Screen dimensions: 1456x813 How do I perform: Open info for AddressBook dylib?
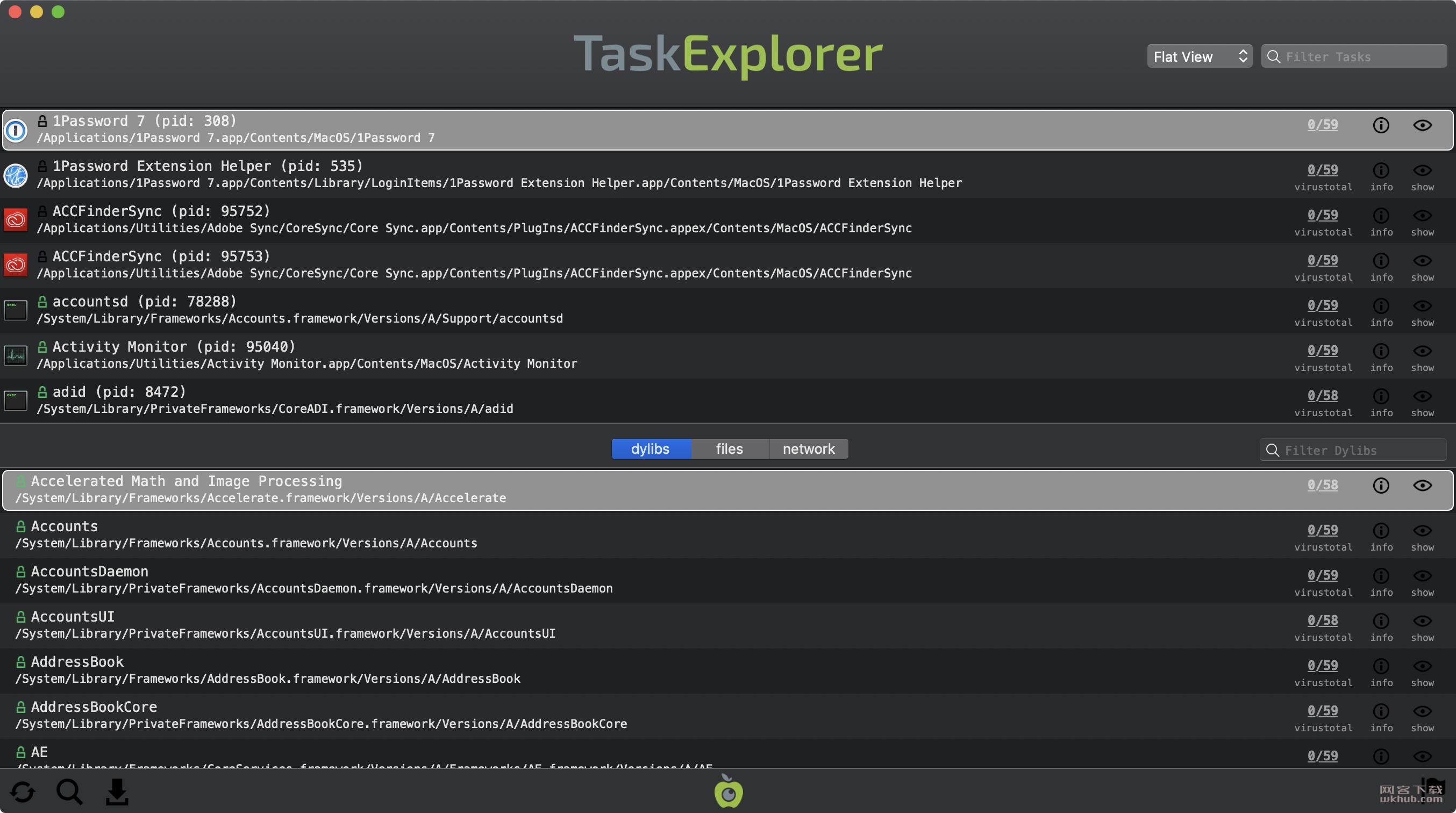tap(1381, 666)
